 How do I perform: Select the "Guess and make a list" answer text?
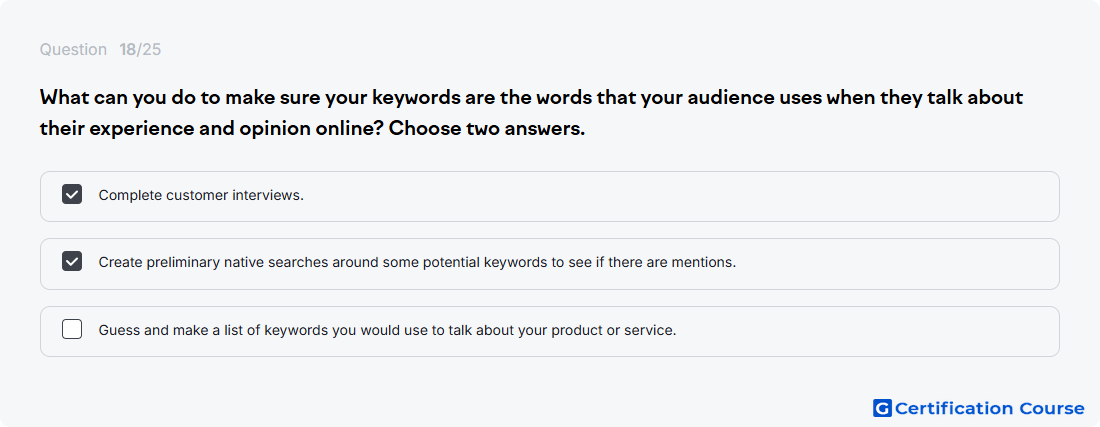pyautogui.click(x=387, y=330)
